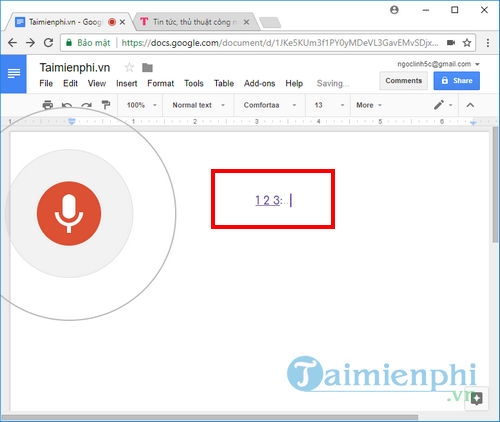Click the browser forward arrow
500x422 pixels.
coord(30,43)
